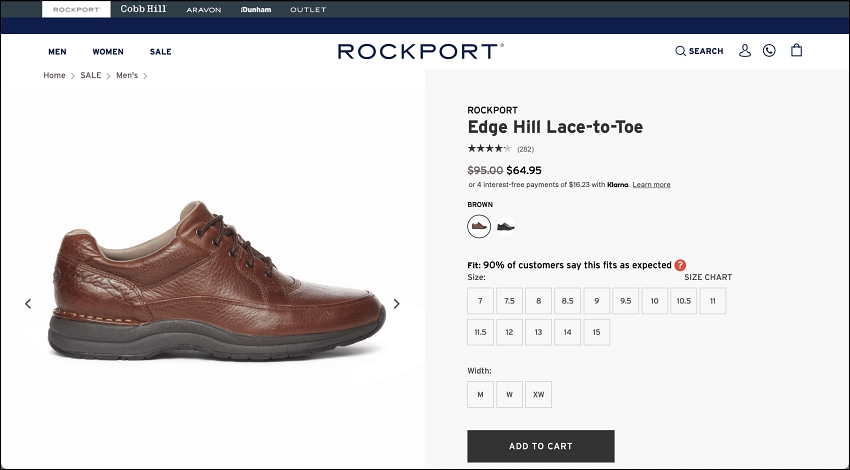Switch to Aravon brand tab
Viewport: 850px width, 470px height.
coord(204,10)
